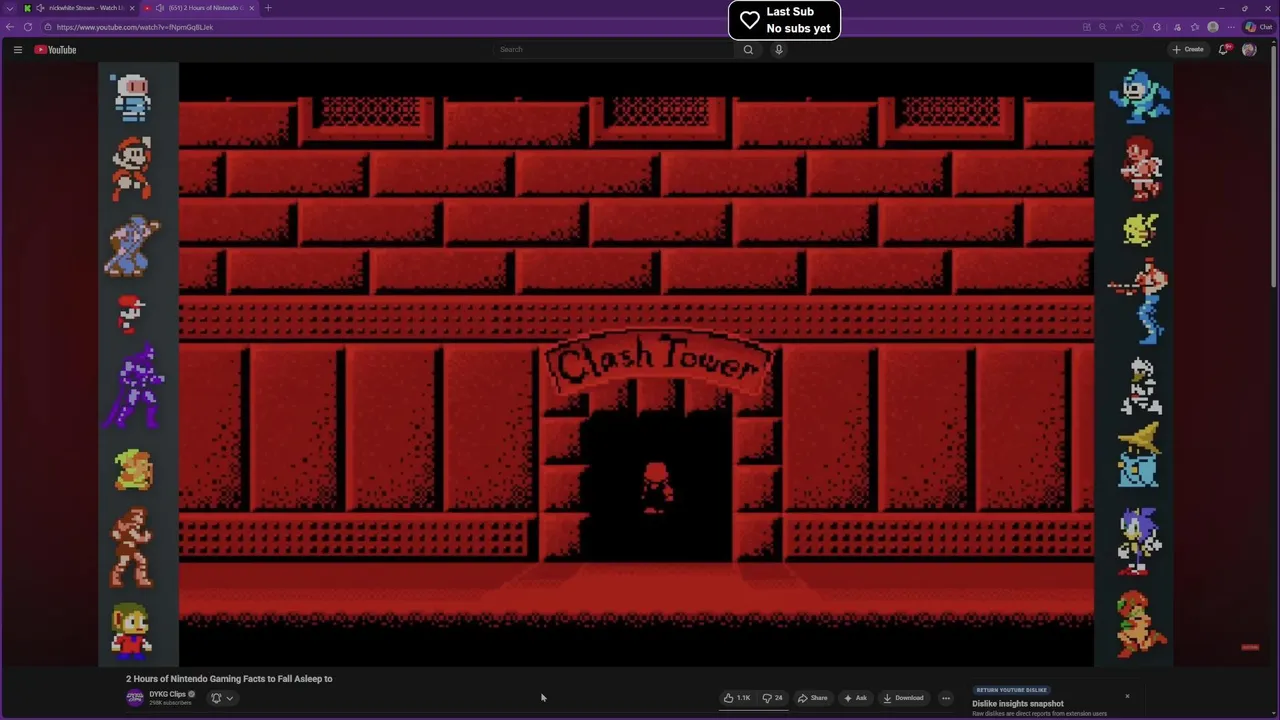
Task: Expand the tab search dropdown arrow
Action: [x=10, y=8]
